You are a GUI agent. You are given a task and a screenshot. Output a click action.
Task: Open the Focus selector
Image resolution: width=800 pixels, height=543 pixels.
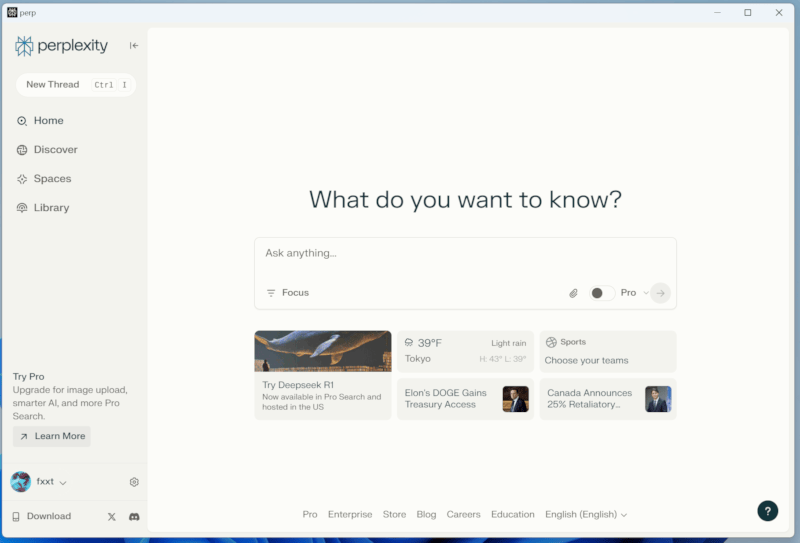287,293
